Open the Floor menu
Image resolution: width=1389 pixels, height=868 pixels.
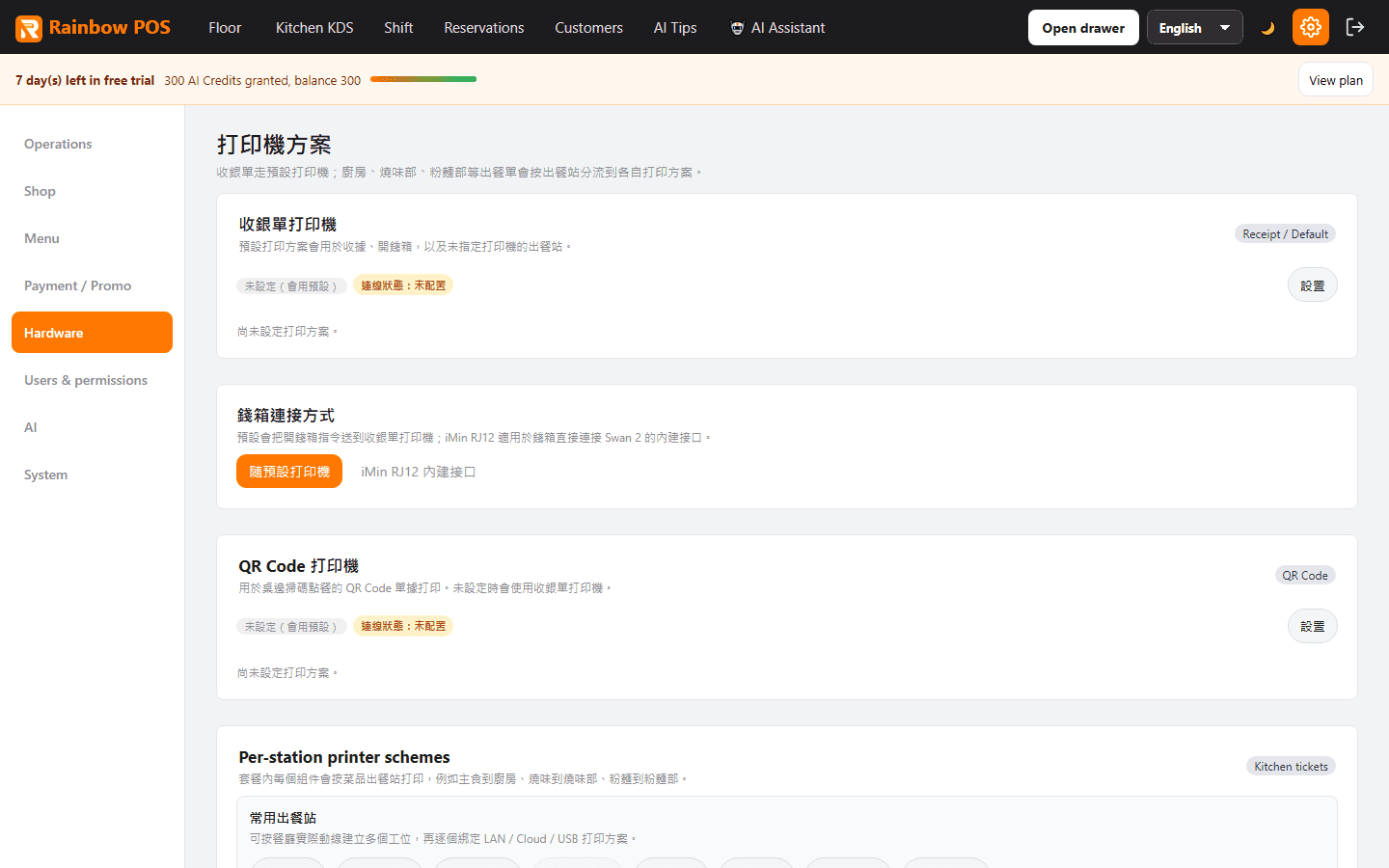click(x=225, y=28)
